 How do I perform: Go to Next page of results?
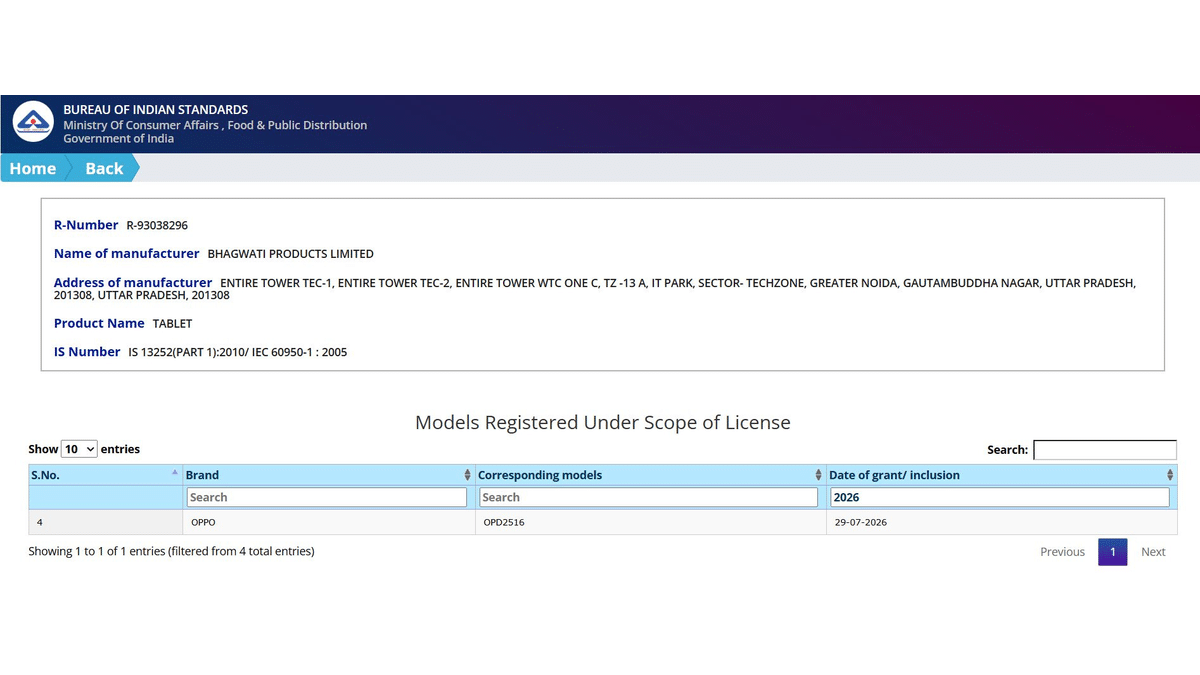1153,552
